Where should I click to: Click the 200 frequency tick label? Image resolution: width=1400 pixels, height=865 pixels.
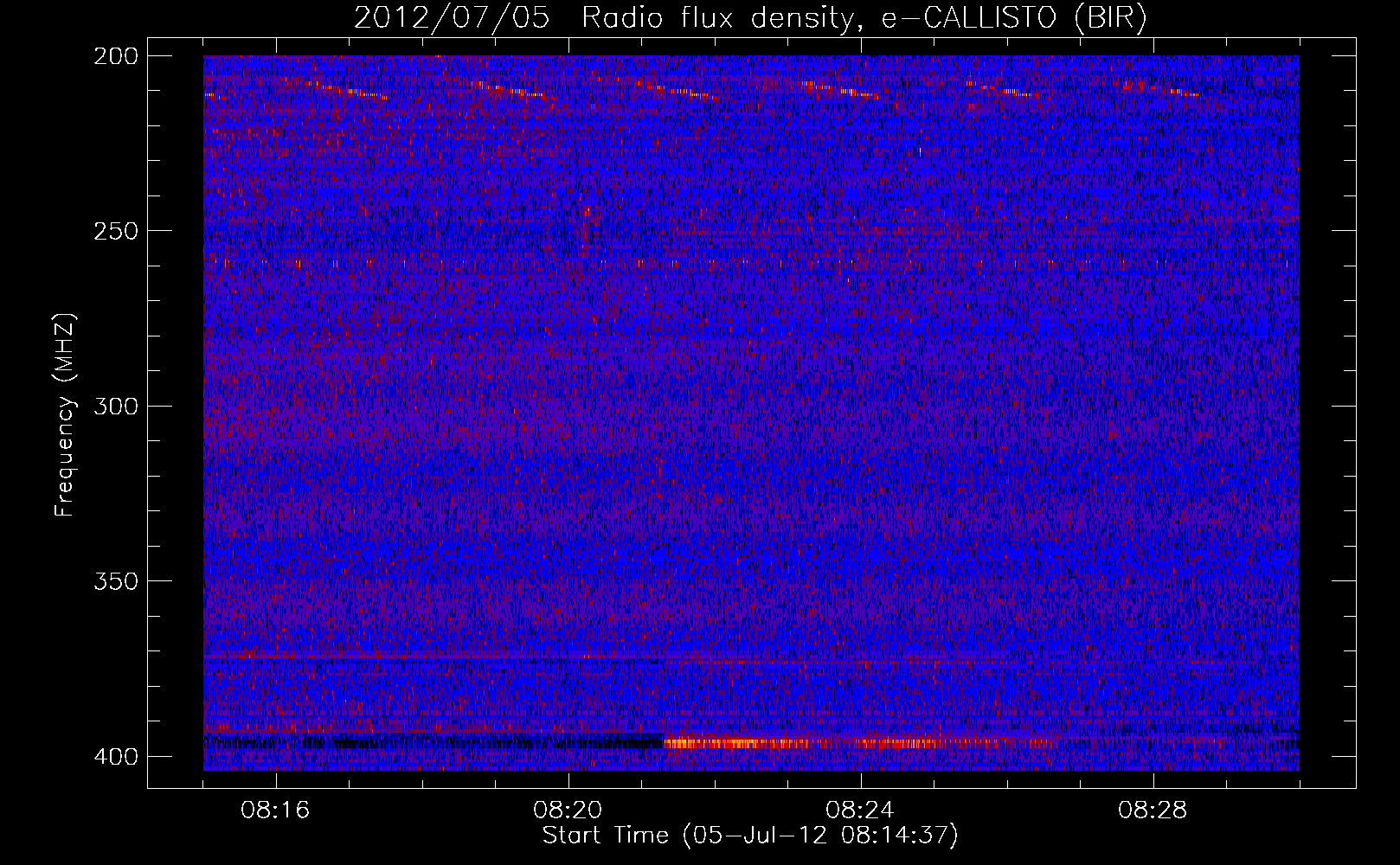(x=115, y=55)
